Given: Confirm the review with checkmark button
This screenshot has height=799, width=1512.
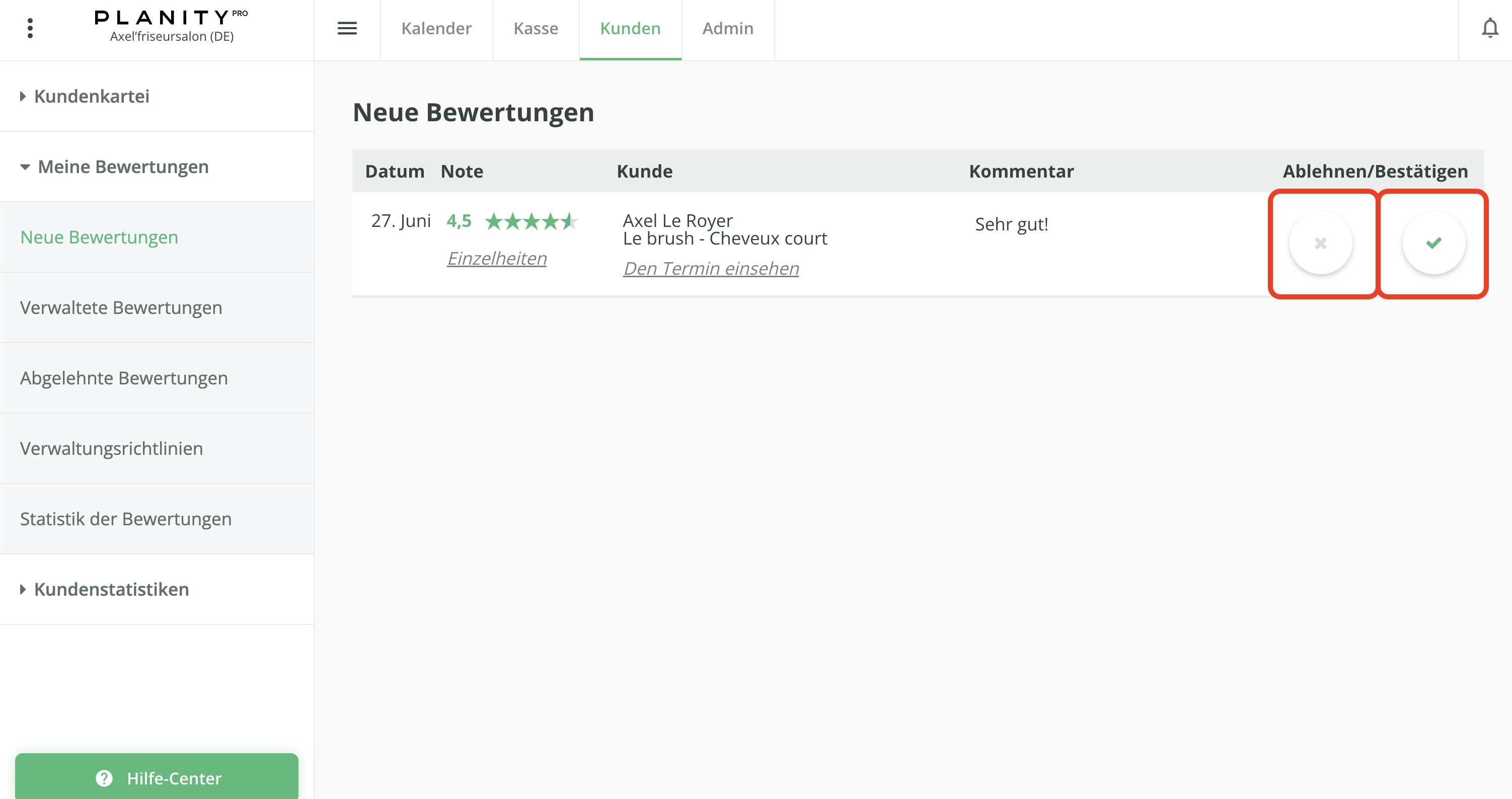Looking at the screenshot, I should (1433, 243).
